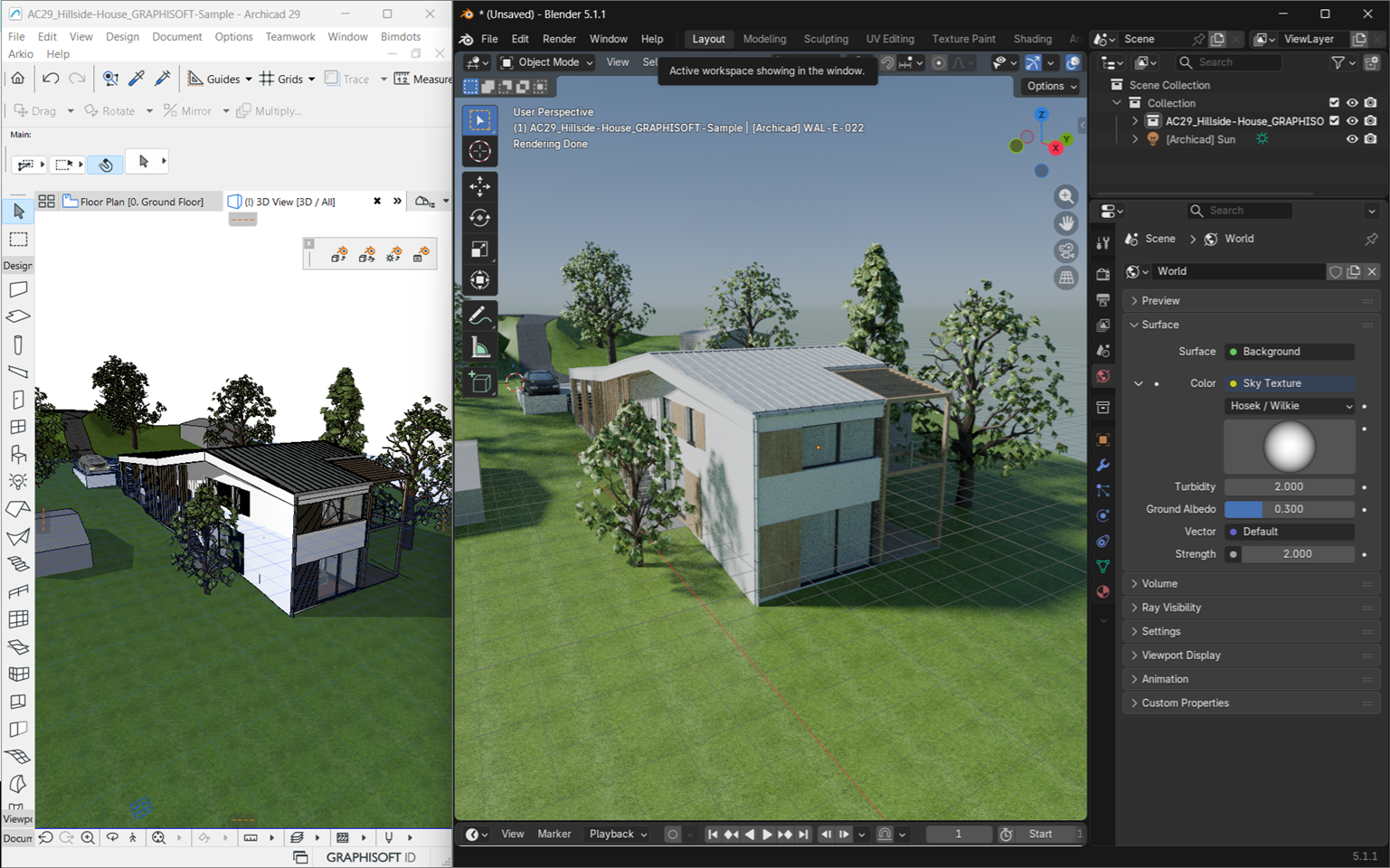Open the Archicad Teamwork menu
Viewport: 1390px width, 868px height.
(290, 37)
